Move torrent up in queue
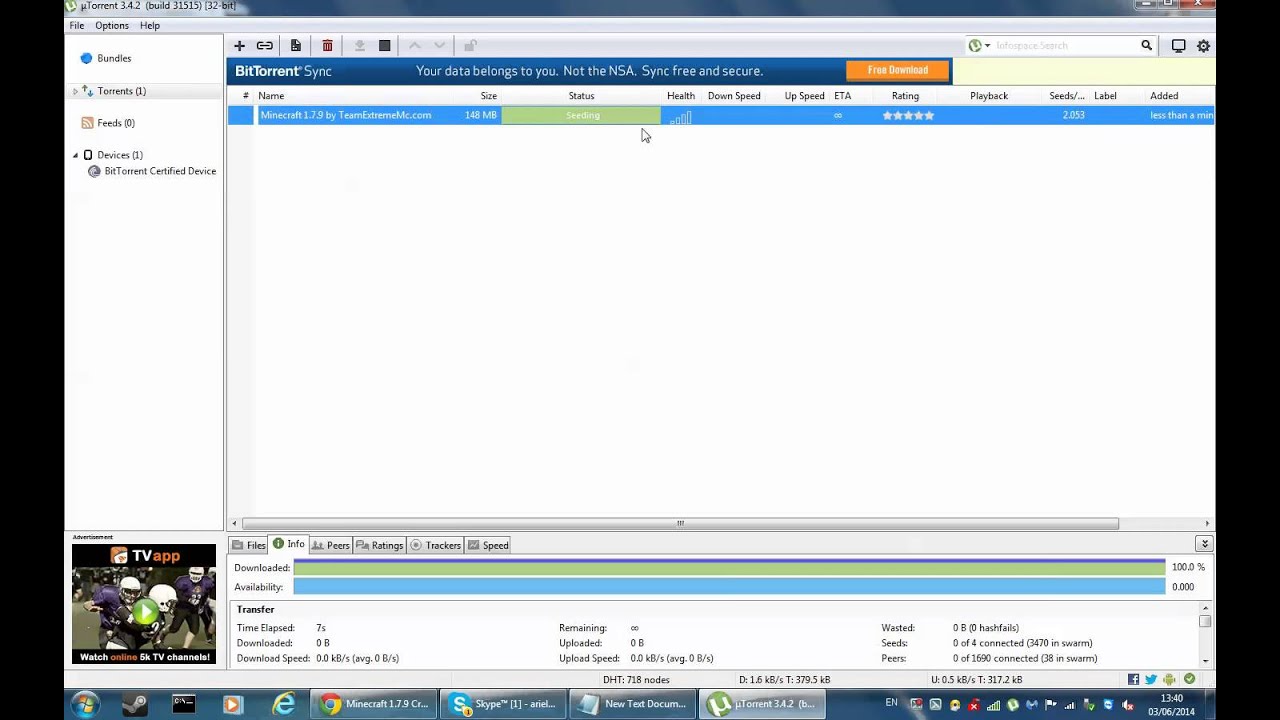 (x=415, y=46)
